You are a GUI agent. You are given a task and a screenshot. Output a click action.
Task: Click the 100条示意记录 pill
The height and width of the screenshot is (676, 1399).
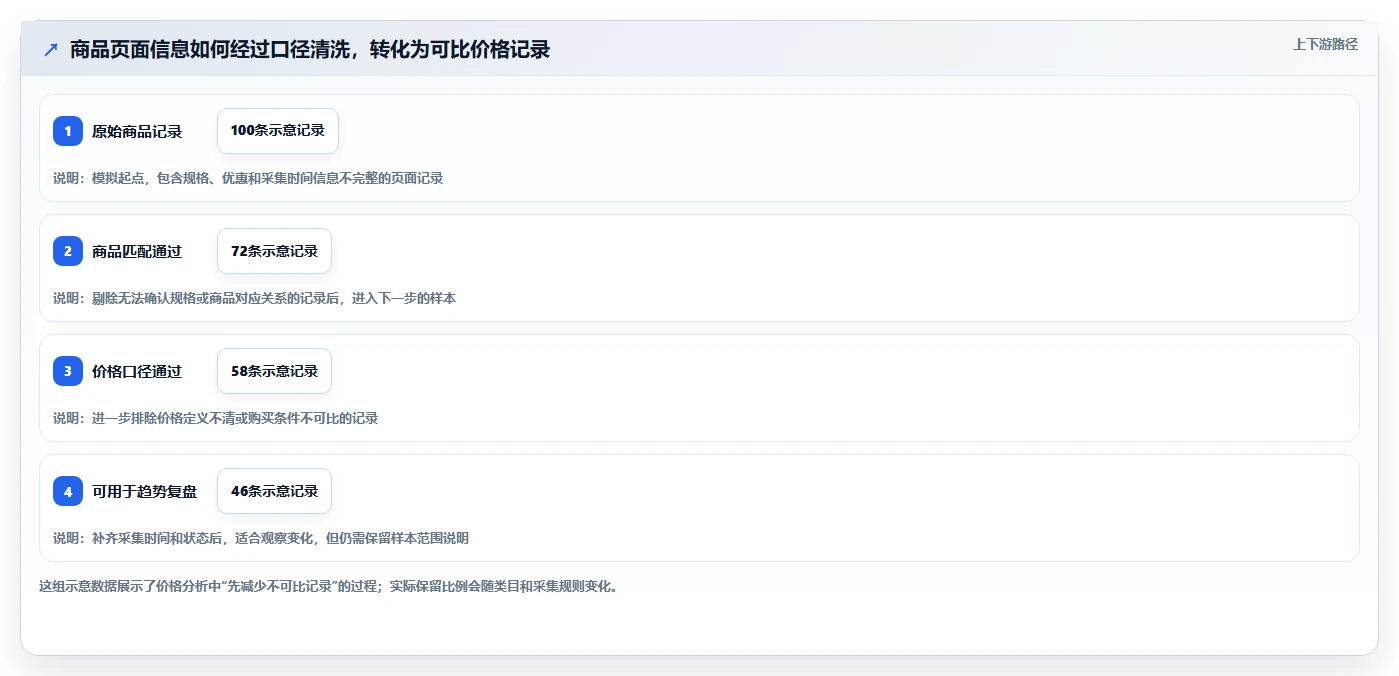(278, 131)
